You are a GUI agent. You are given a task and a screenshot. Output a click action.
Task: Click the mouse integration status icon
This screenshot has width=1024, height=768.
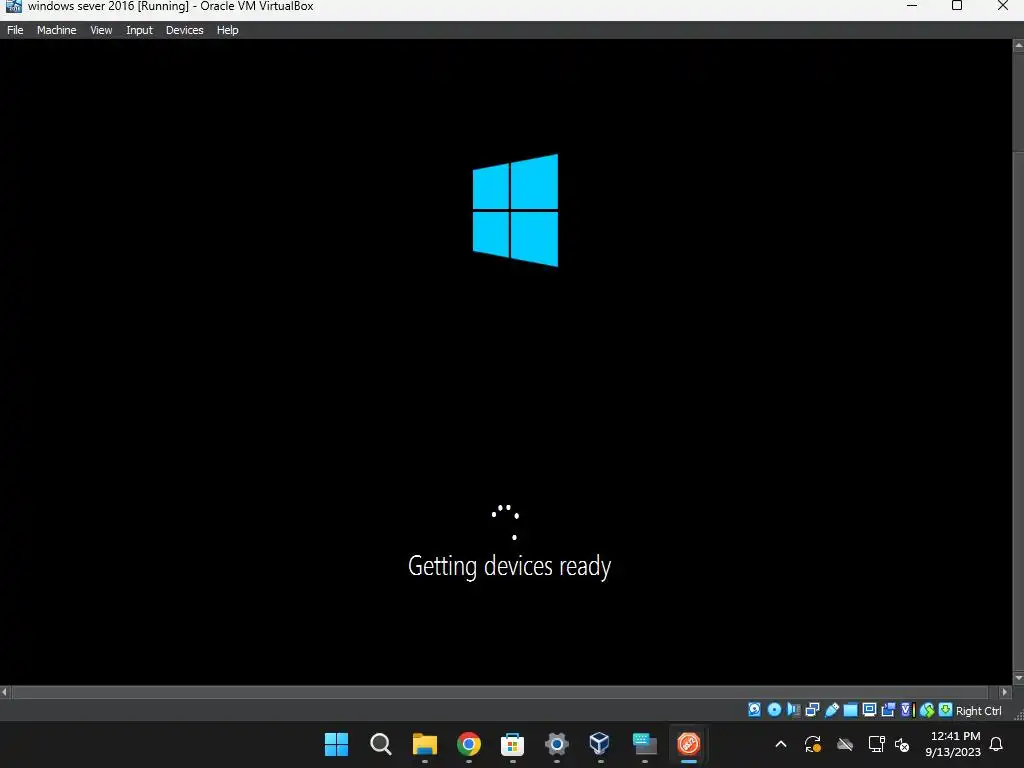[x=927, y=710]
